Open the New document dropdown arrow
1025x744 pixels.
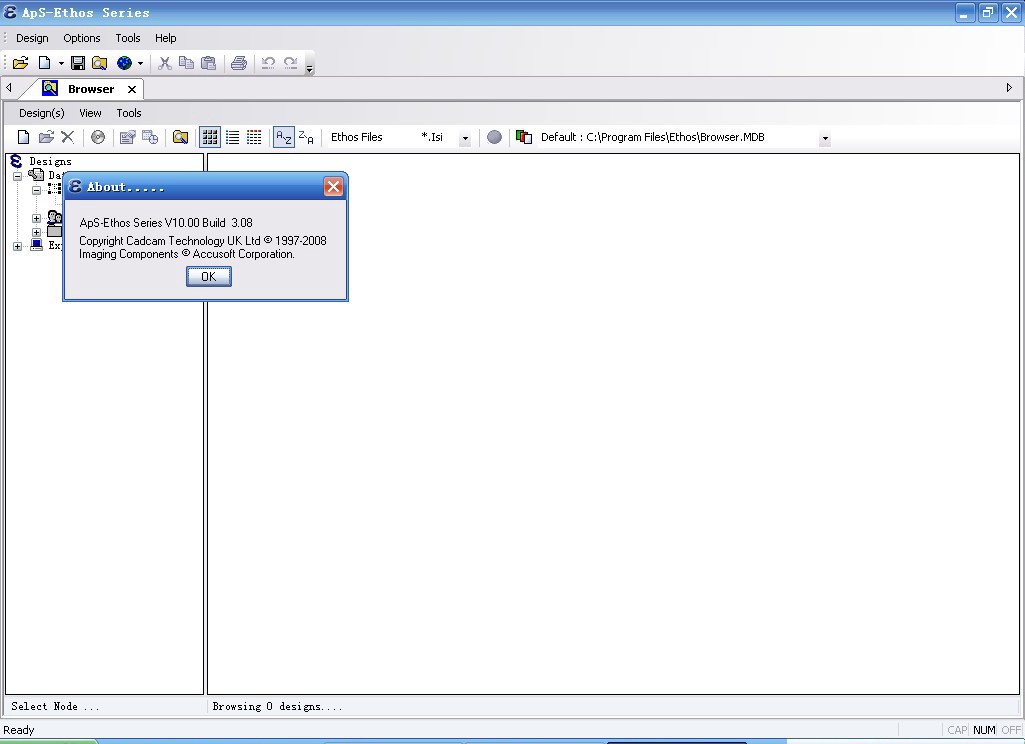(61, 63)
